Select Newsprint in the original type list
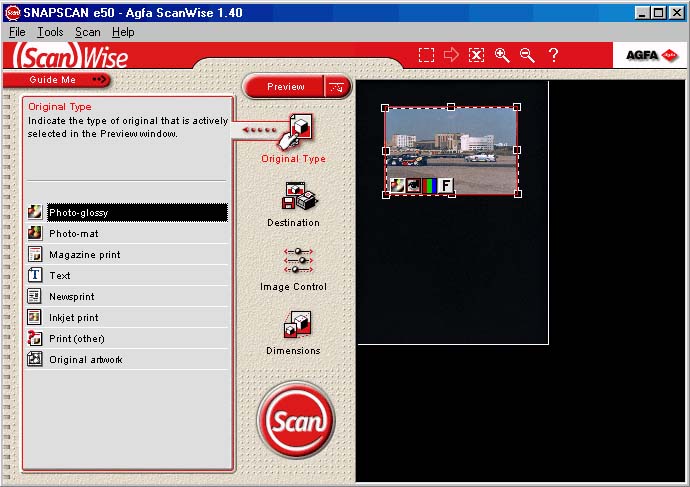 tap(72, 296)
